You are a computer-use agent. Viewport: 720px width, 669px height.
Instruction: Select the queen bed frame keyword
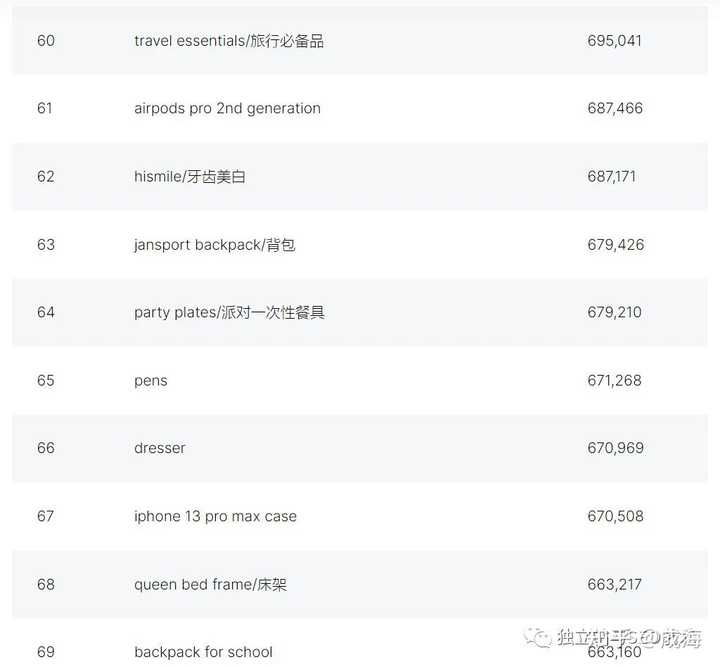click(x=210, y=584)
